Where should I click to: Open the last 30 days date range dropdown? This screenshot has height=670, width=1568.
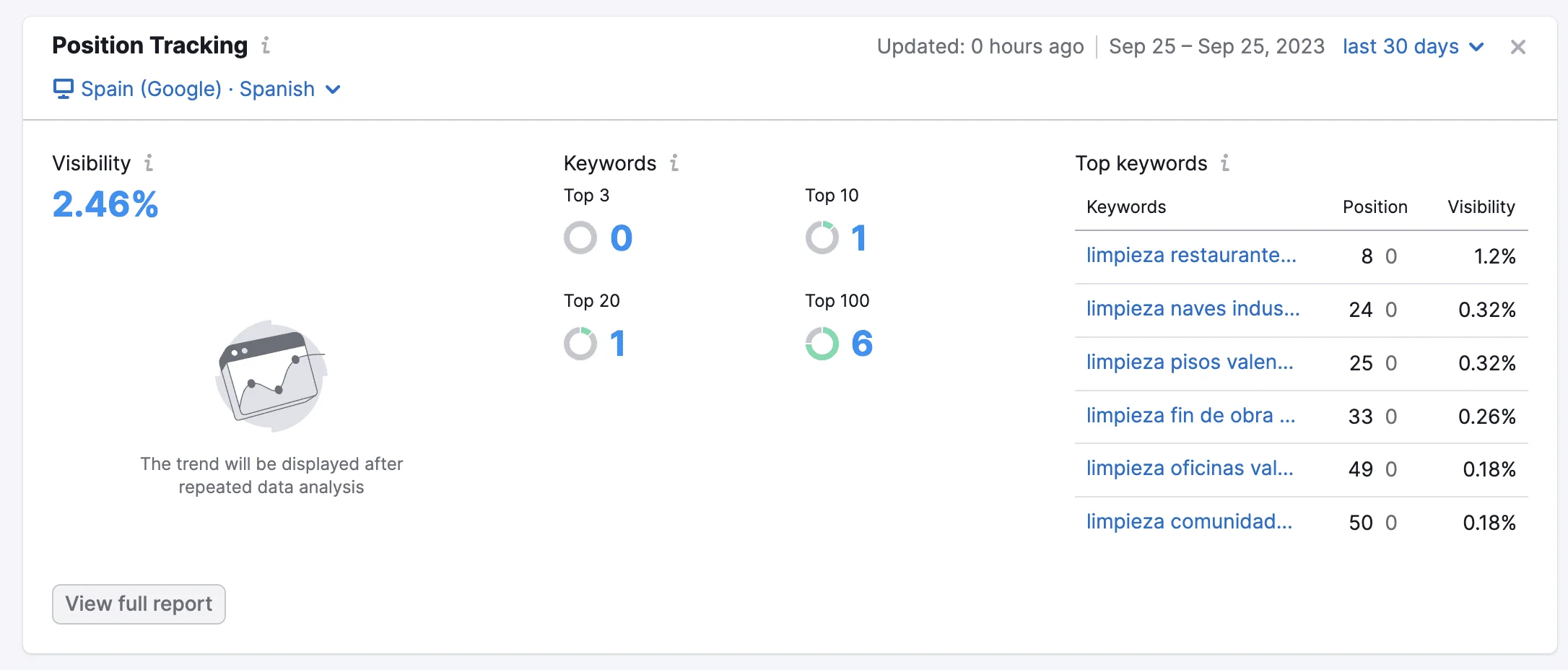point(1414,47)
